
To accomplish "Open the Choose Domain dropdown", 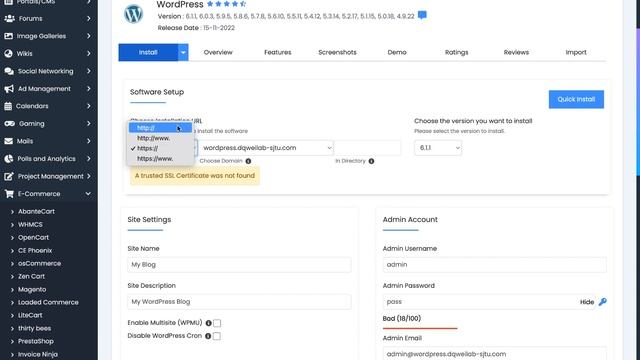I will click(x=267, y=148).
